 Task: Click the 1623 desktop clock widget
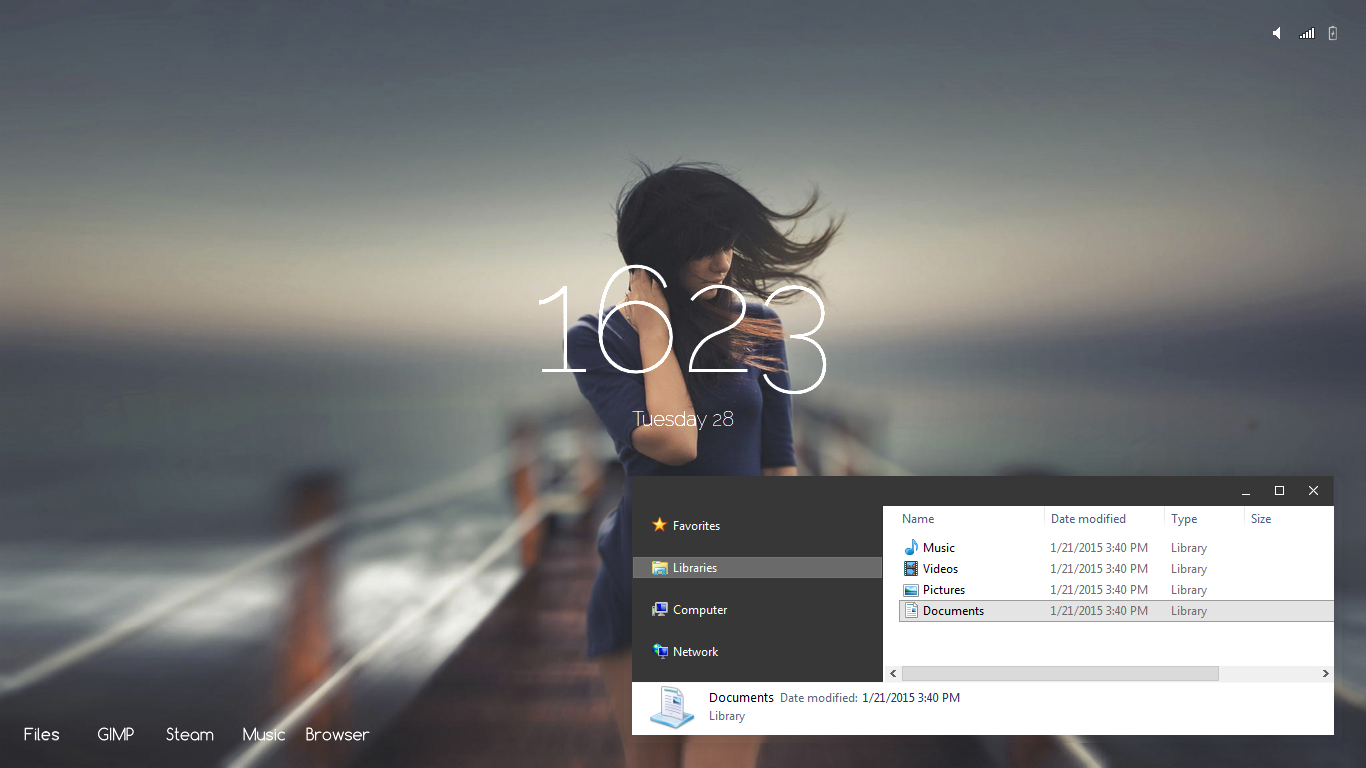pyautogui.click(x=684, y=330)
